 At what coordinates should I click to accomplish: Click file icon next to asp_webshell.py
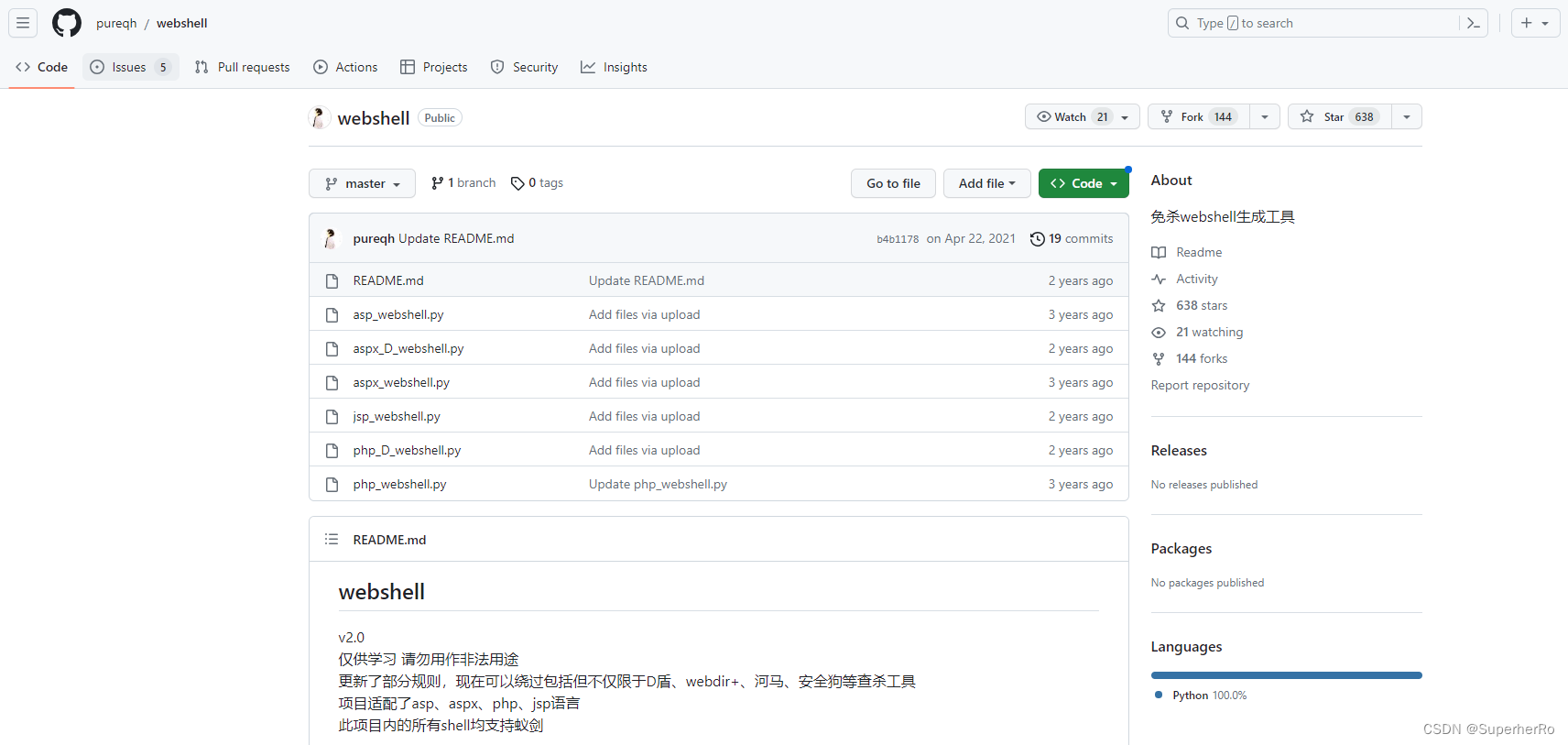coord(332,315)
